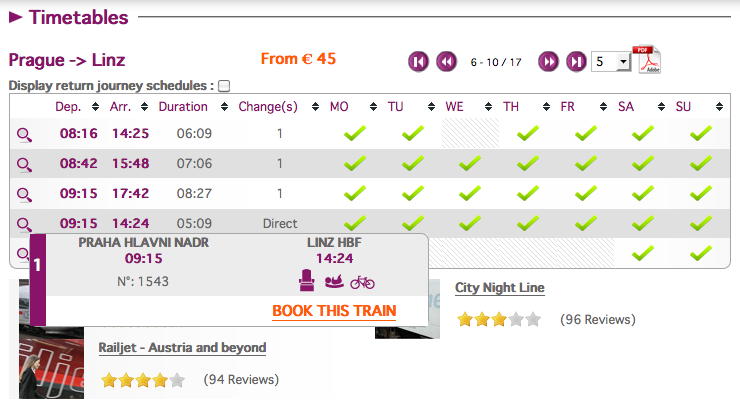Click the SA day column header
Viewport: 740px width, 406px height.
[x=626, y=107]
